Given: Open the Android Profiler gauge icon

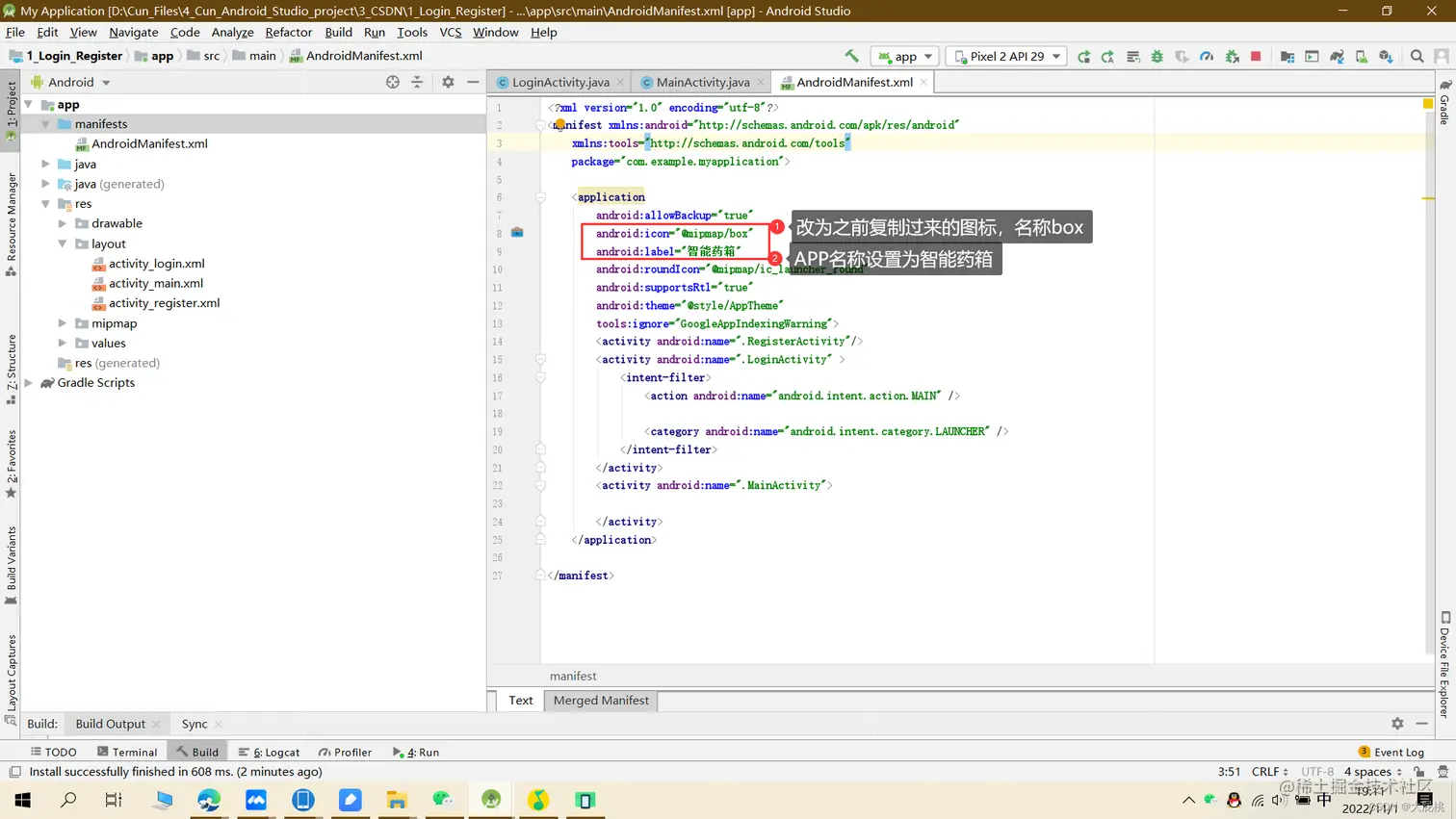Looking at the screenshot, I should [1207, 57].
